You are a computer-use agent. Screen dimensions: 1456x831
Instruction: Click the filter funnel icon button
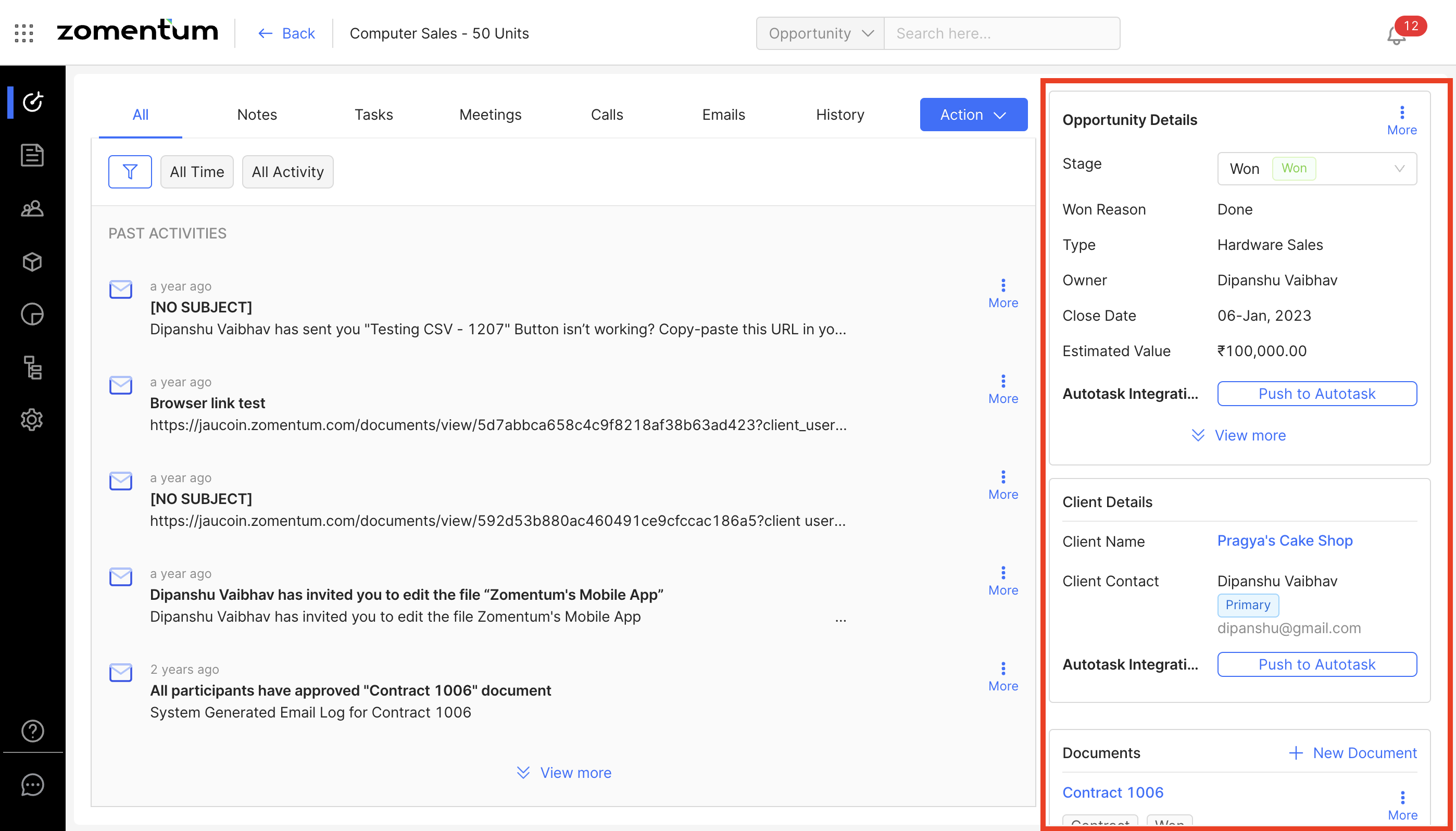click(x=130, y=171)
